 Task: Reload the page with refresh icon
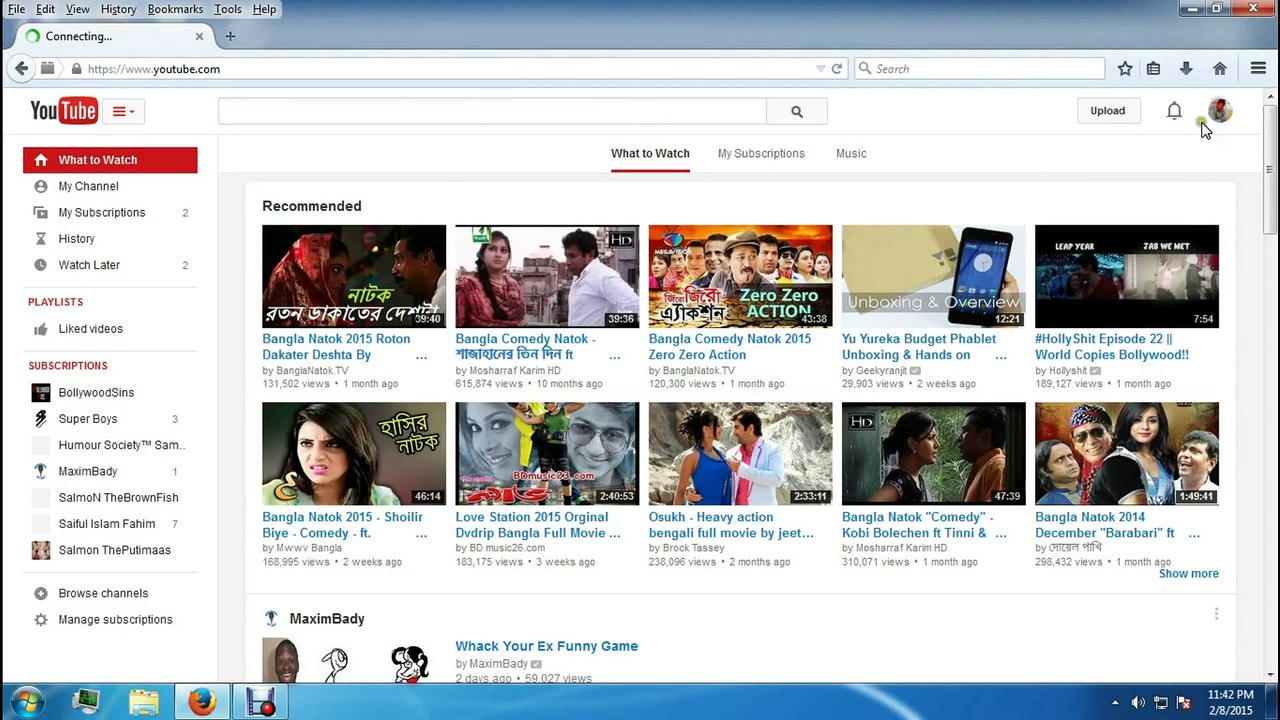[837, 69]
